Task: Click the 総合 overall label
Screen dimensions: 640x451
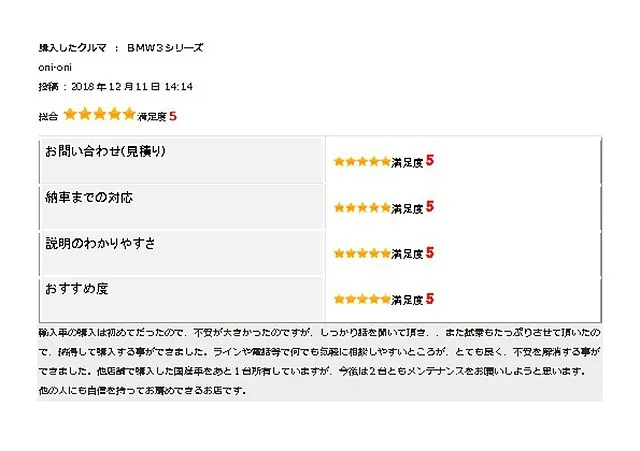Action: tap(48, 117)
